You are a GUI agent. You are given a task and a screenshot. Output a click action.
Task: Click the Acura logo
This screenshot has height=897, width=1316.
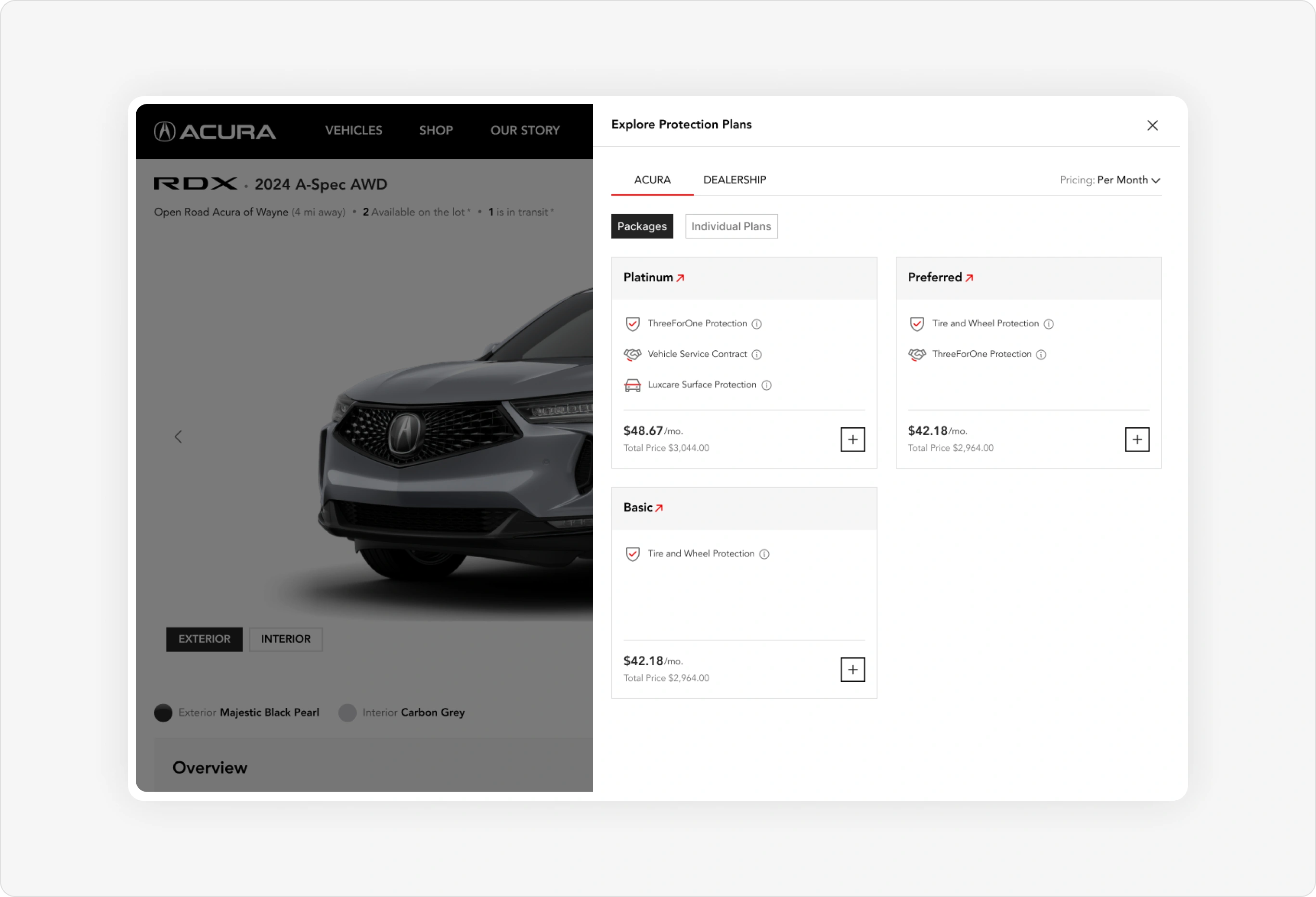pos(215,131)
